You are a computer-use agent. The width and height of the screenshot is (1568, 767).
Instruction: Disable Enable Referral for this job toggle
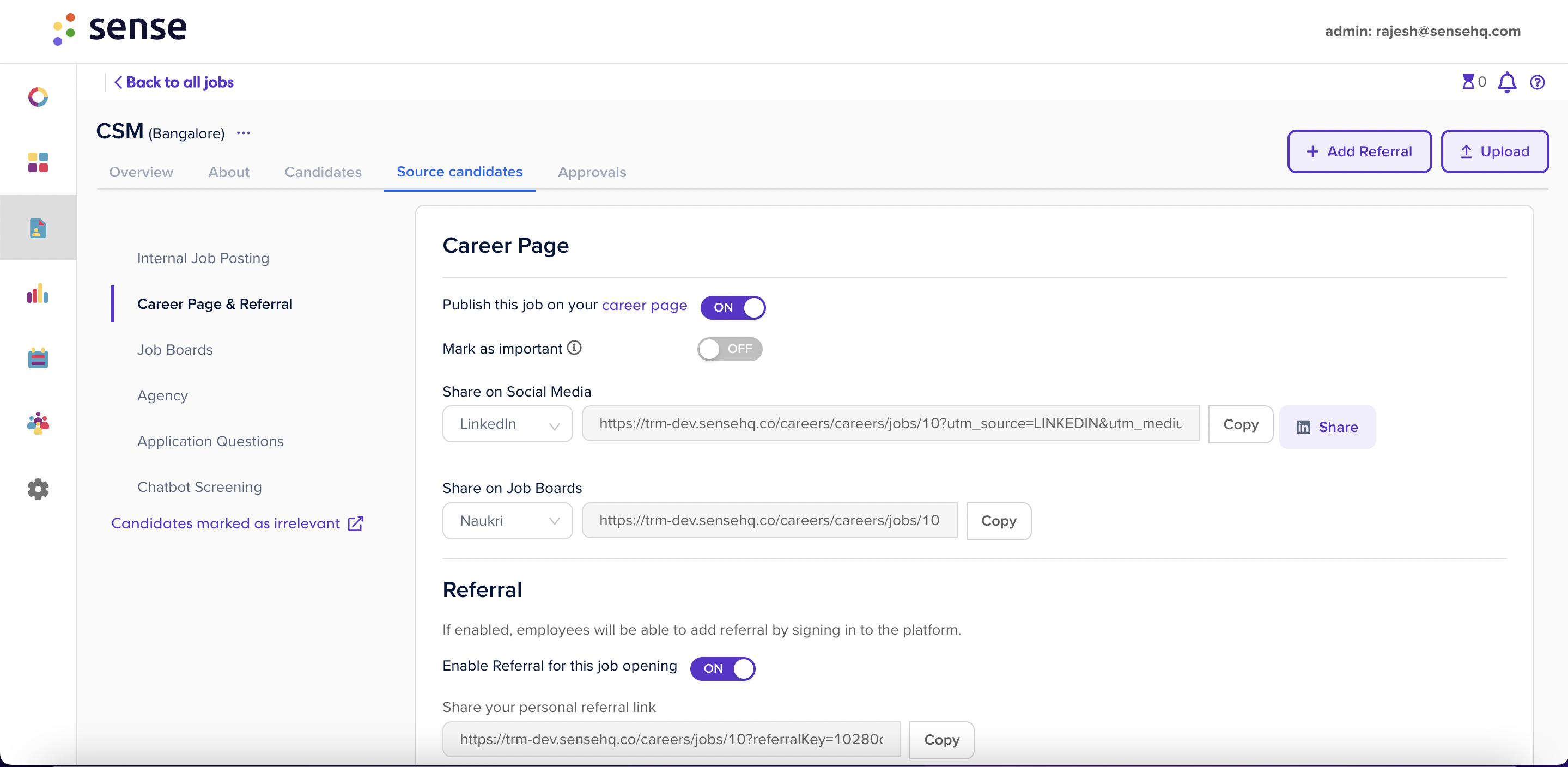(722, 668)
